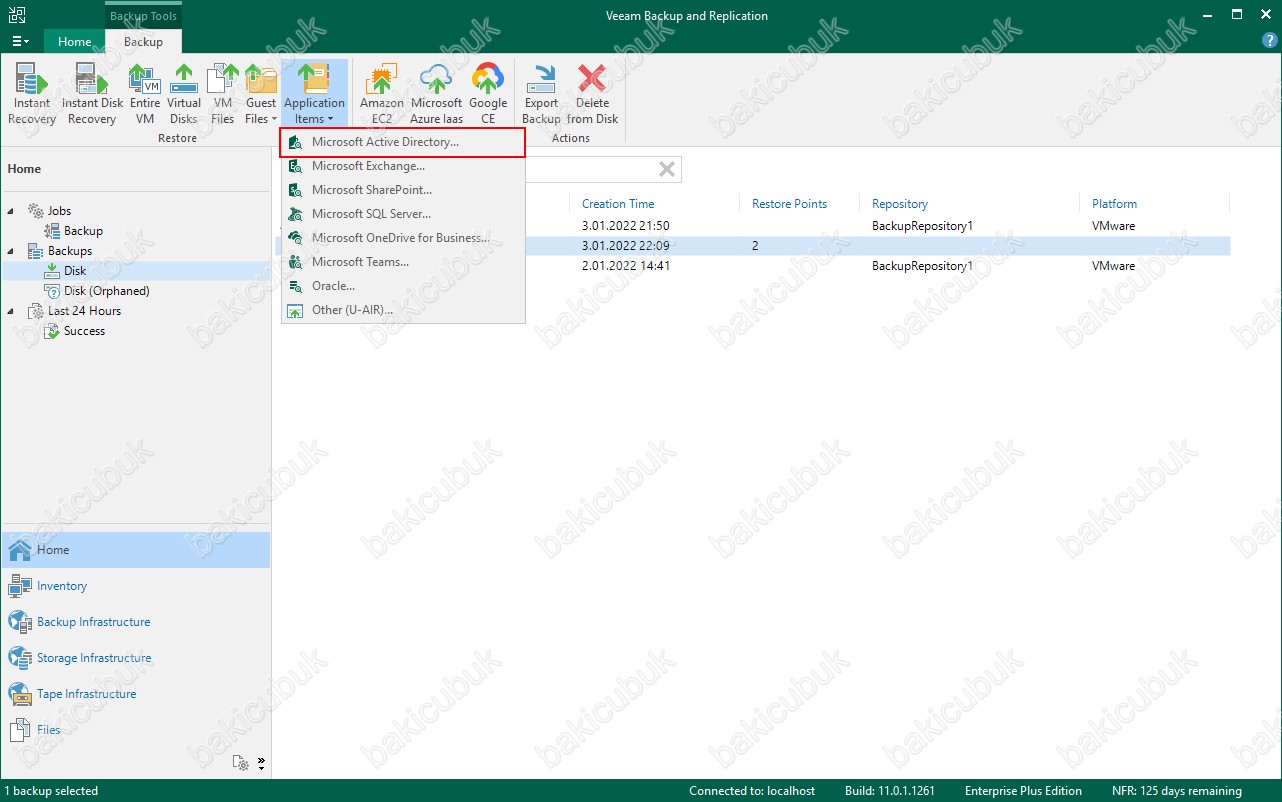
Task: Click Enterprise Plus Edition status text
Action: tap(1023, 791)
